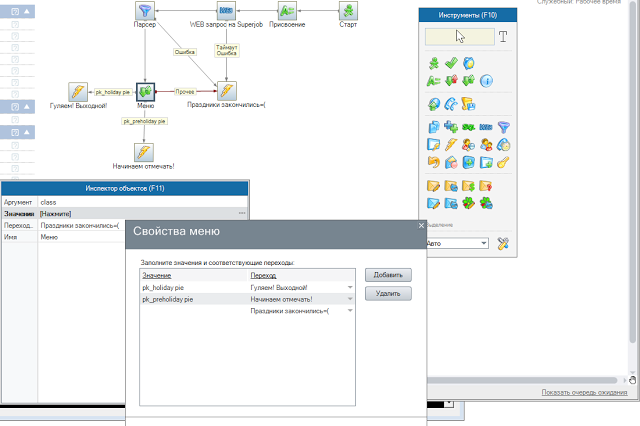Choose the Text tool in Инструменты panel

tap(503, 37)
